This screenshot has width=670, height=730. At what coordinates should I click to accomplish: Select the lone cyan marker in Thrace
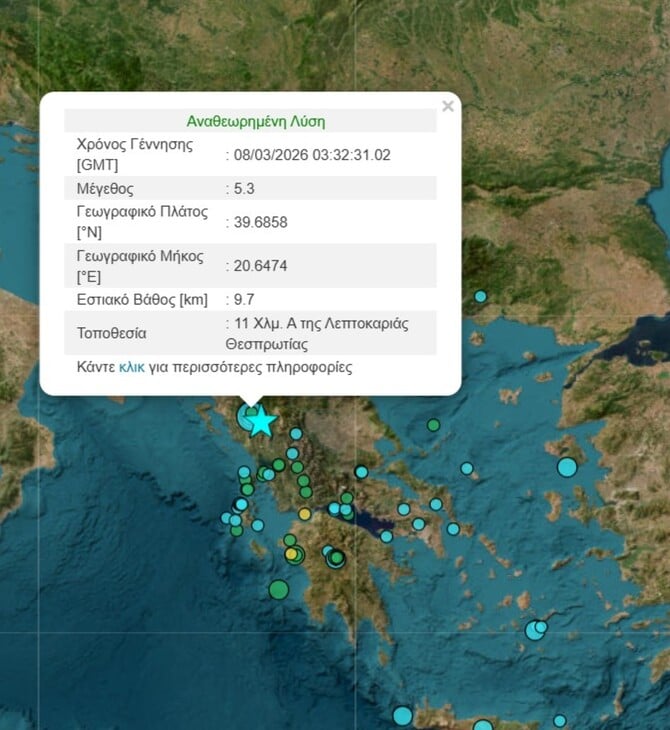click(x=481, y=296)
